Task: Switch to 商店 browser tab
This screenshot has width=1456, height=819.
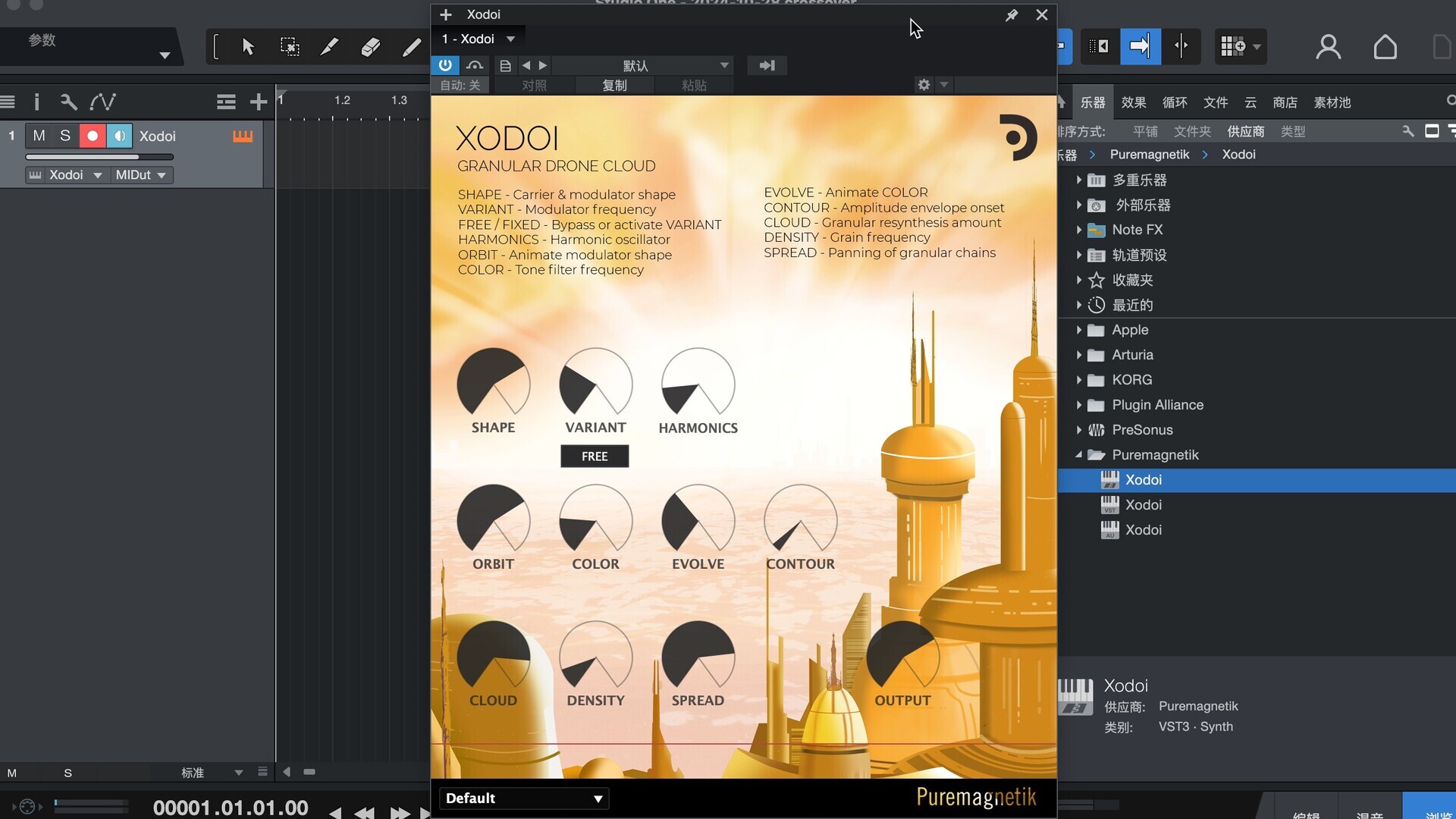Action: (1285, 102)
